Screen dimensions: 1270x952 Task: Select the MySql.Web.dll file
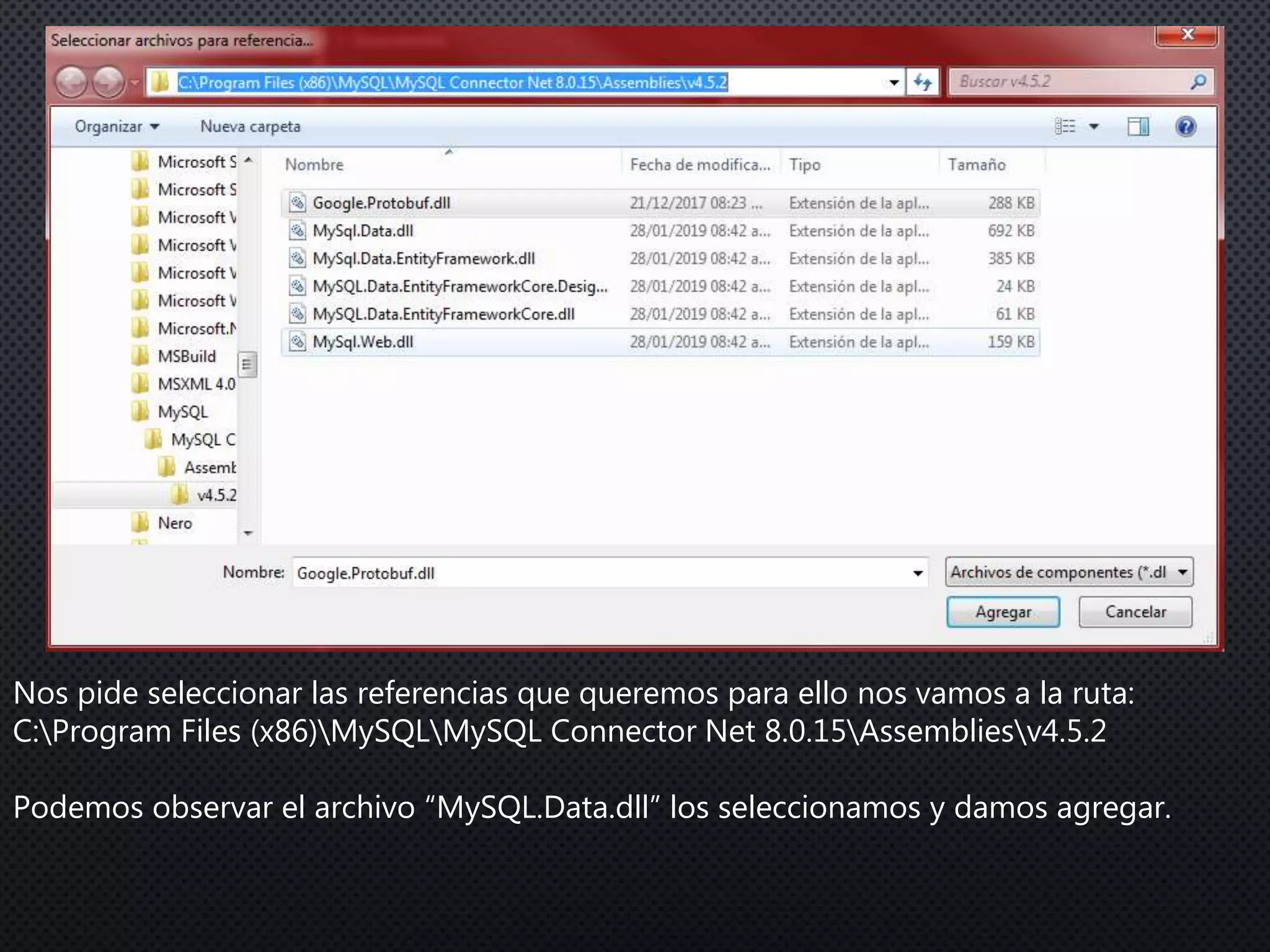click(660, 342)
